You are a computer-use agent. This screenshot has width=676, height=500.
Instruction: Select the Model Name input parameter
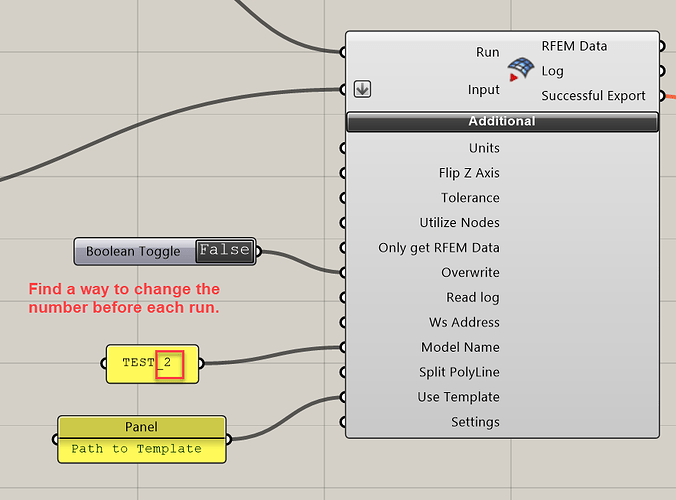tap(460, 348)
